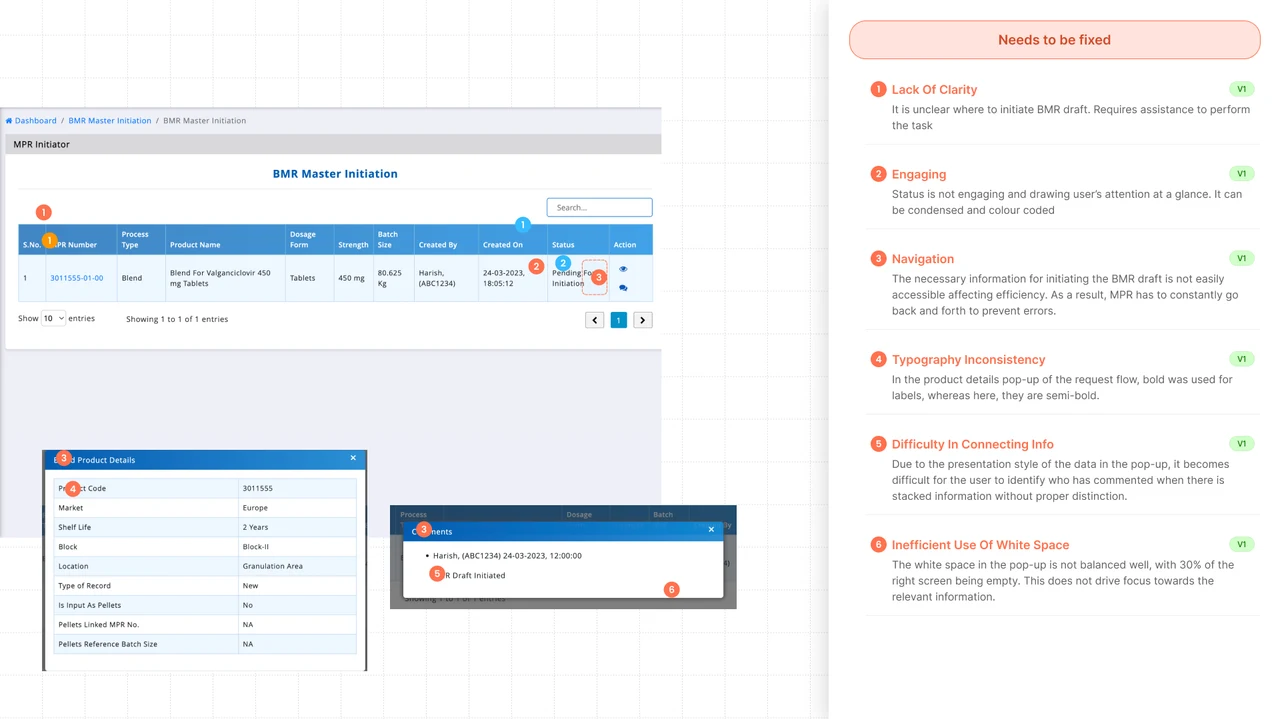Viewport: 1280px width, 719px height.
Task: Select 'Pellets Reference Batch Size' row label
Action: tap(108, 644)
